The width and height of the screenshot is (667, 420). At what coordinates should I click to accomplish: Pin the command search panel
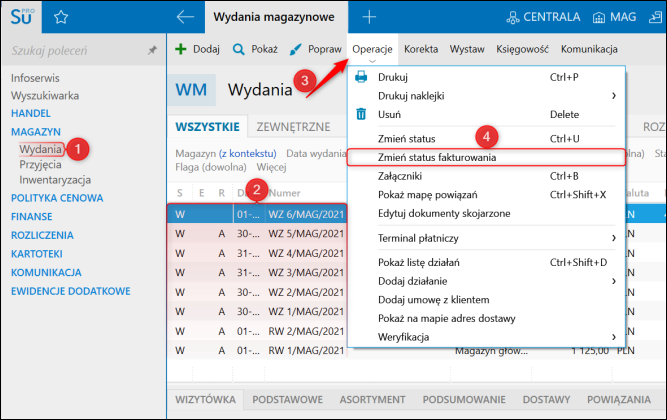coord(152,50)
